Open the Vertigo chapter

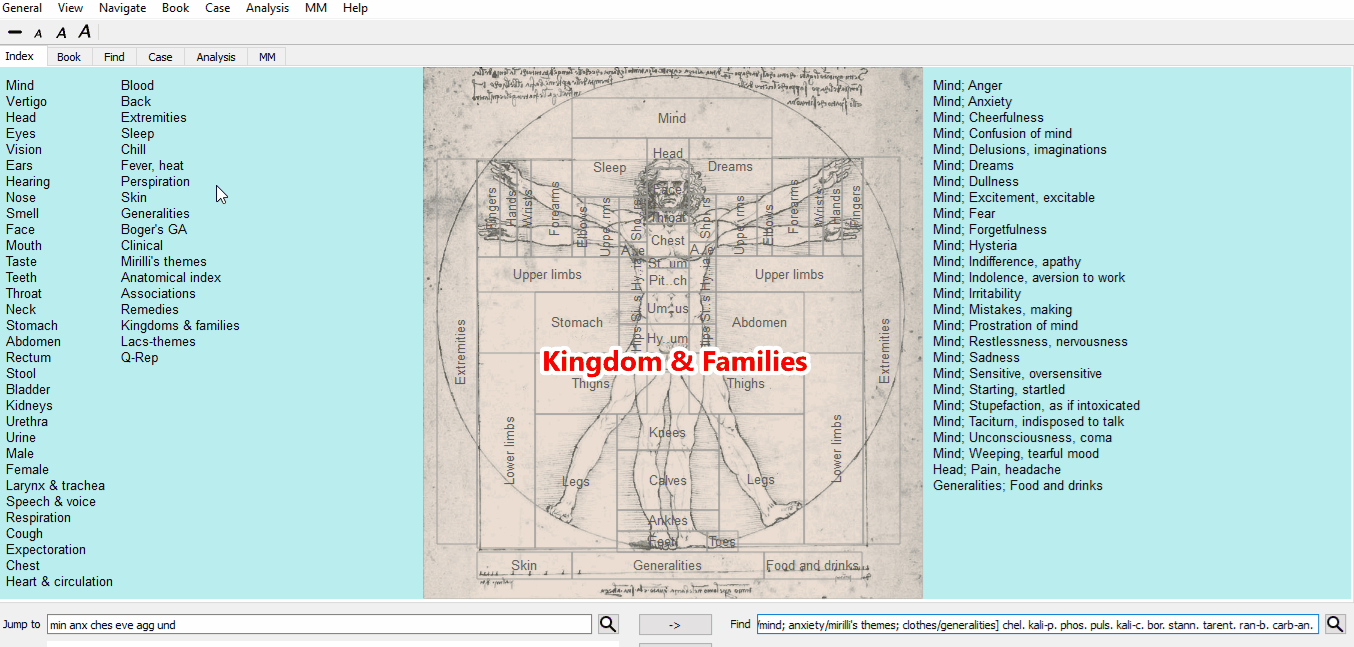click(26, 102)
